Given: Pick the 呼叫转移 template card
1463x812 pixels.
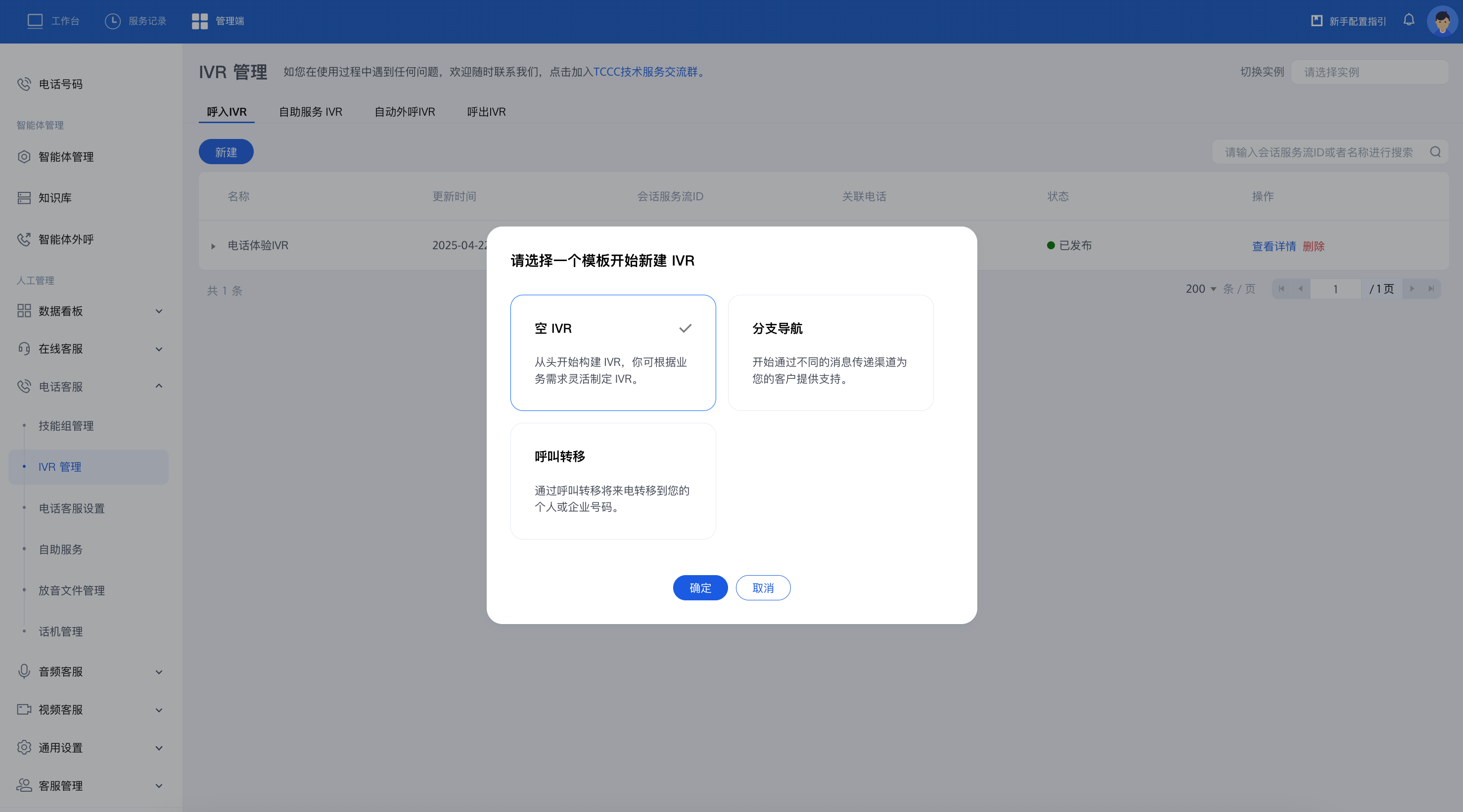Looking at the screenshot, I should click(613, 481).
